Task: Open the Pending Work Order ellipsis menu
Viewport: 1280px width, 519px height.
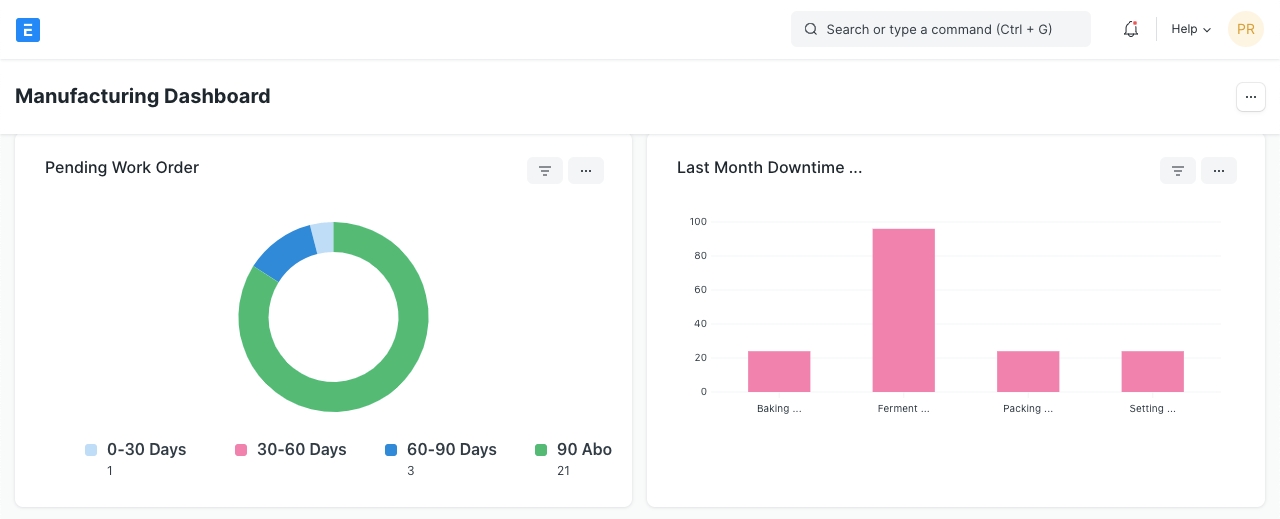Action: click(x=586, y=171)
